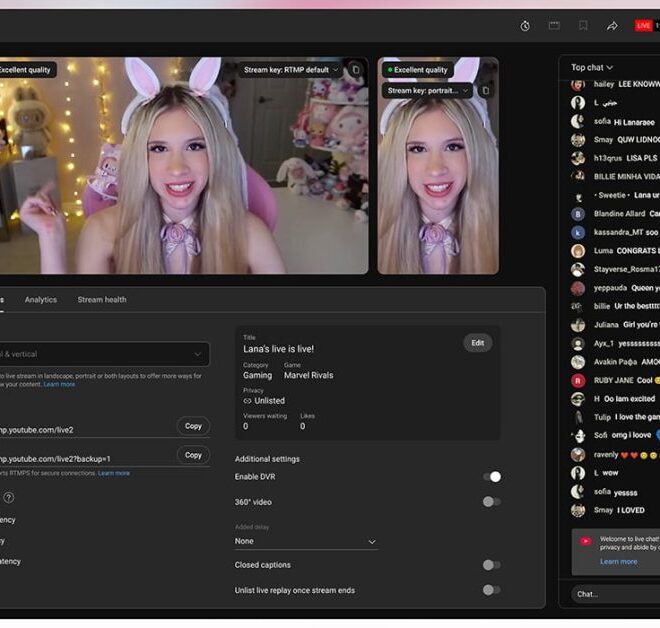Click the landscape stream preview
660x628 pixels.
[184, 165]
